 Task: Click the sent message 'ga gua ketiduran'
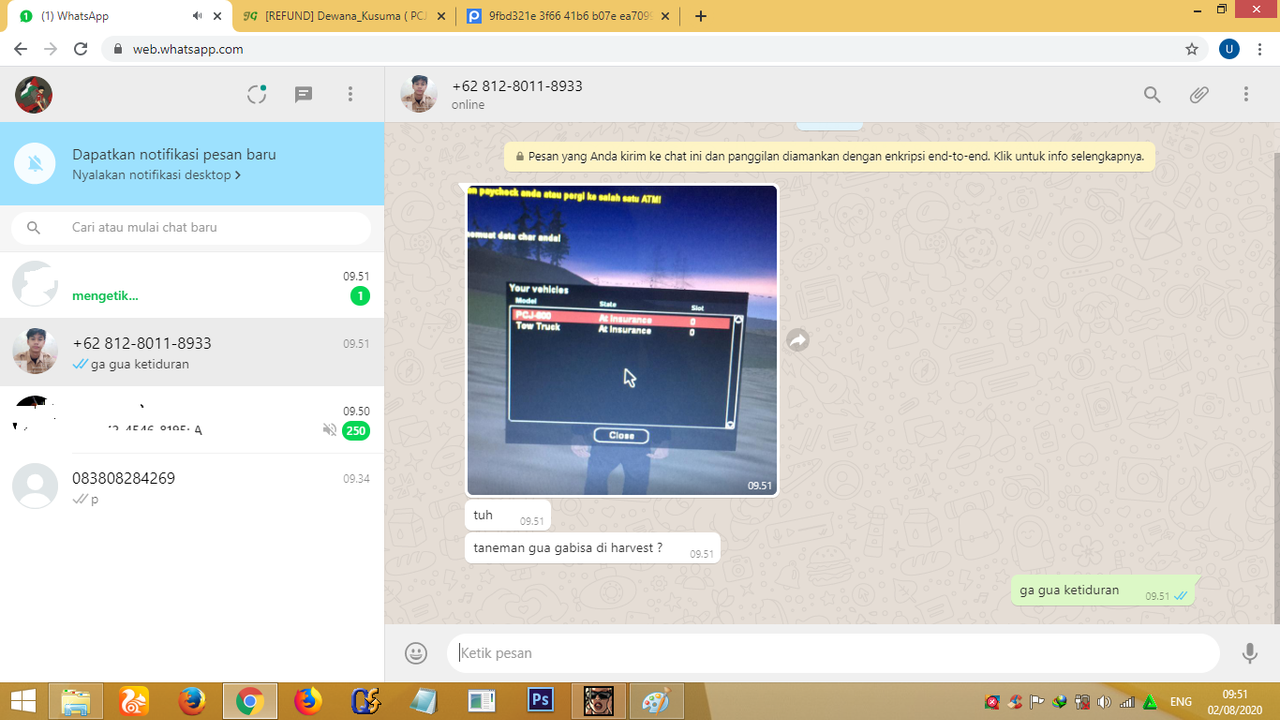(1103, 591)
